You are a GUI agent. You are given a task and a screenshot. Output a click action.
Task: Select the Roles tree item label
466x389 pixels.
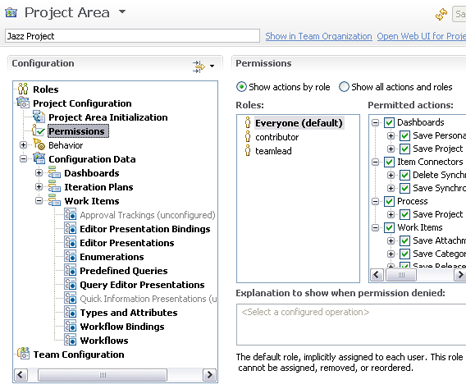click(x=46, y=89)
